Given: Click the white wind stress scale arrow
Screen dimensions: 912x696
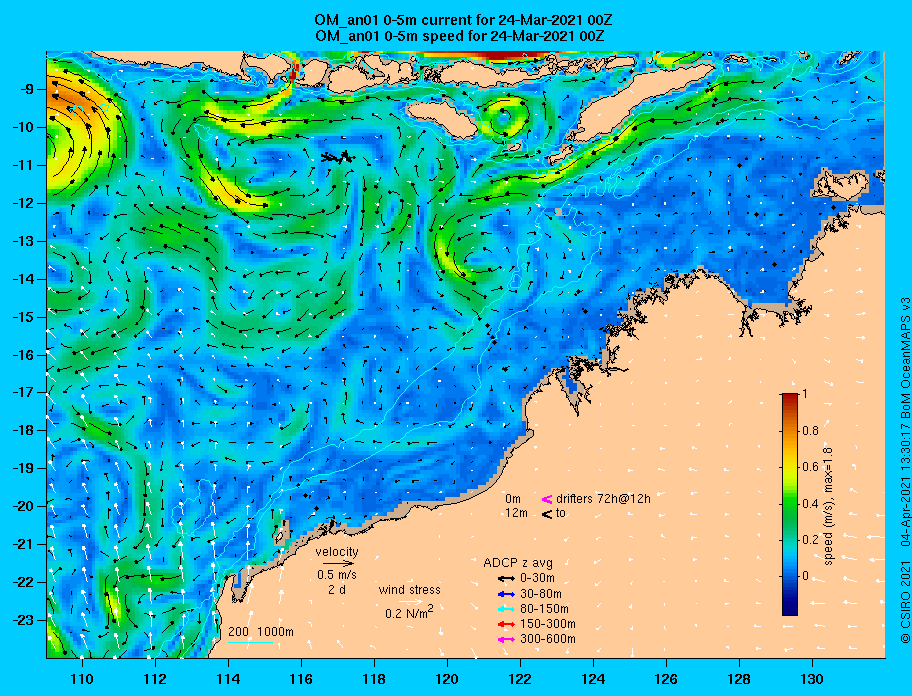Looking at the screenshot, I should pyautogui.click(x=411, y=602).
